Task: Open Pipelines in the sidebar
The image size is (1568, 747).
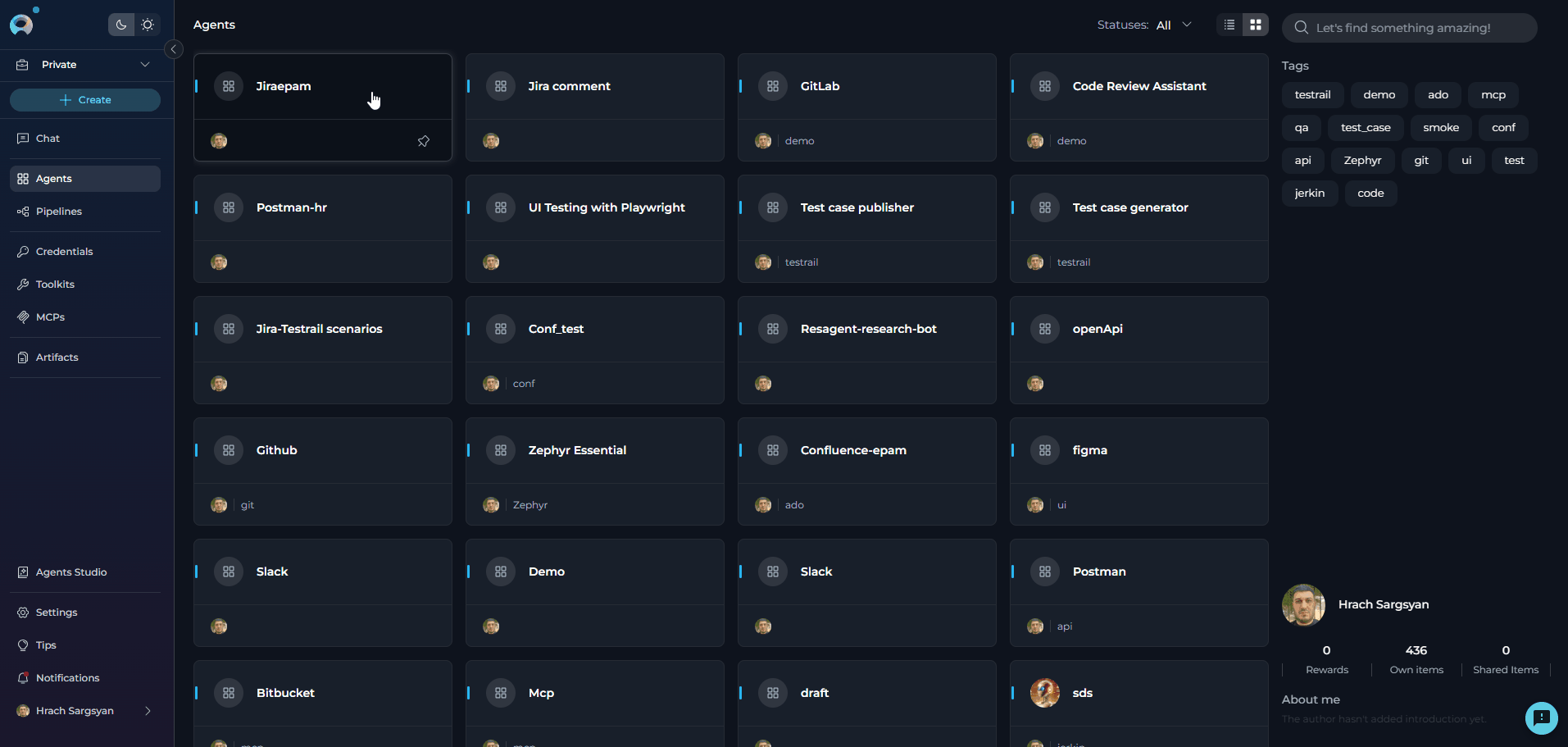Action: pos(85,212)
